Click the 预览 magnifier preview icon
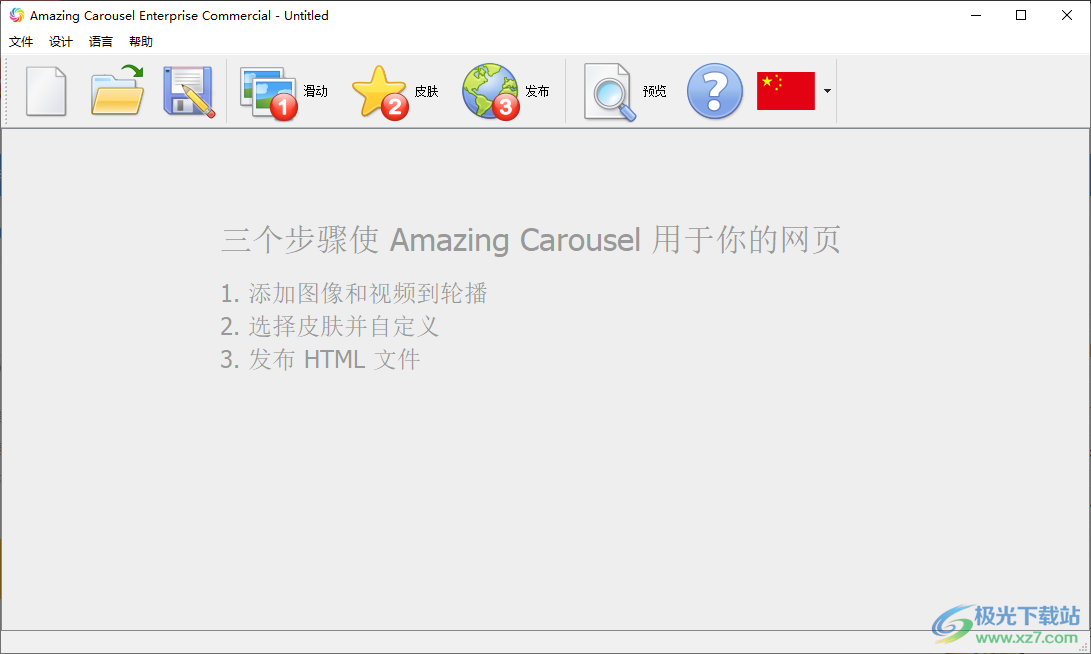Viewport: 1091px width, 654px height. pyautogui.click(x=610, y=92)
